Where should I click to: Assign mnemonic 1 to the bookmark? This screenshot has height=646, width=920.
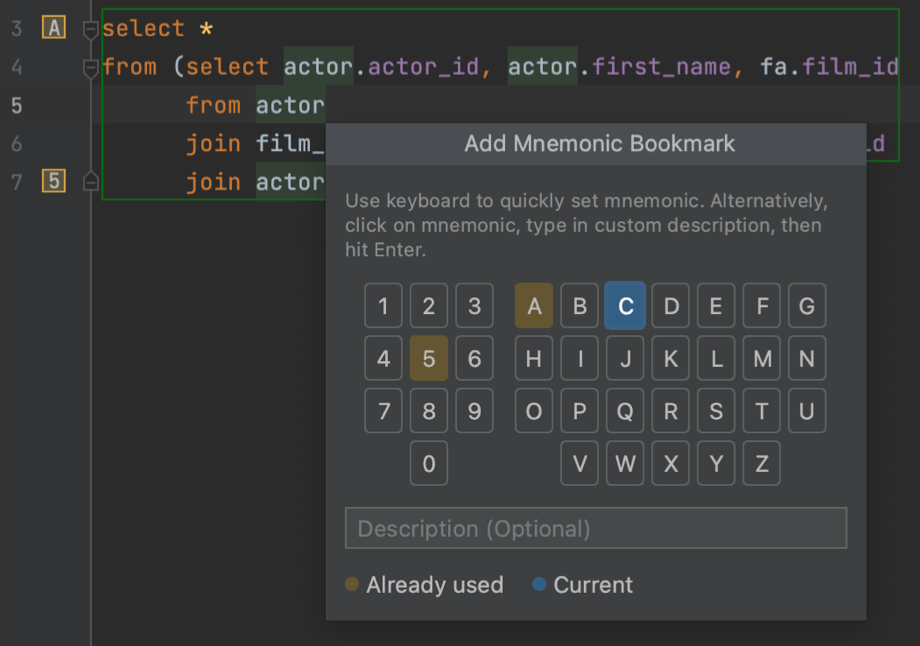pos(383,306)
